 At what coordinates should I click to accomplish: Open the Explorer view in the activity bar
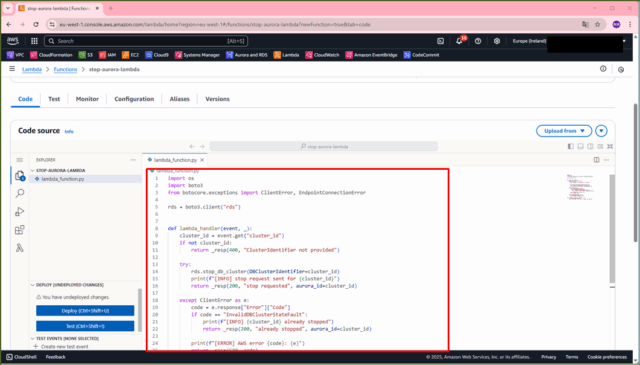[x=20, y=176]
